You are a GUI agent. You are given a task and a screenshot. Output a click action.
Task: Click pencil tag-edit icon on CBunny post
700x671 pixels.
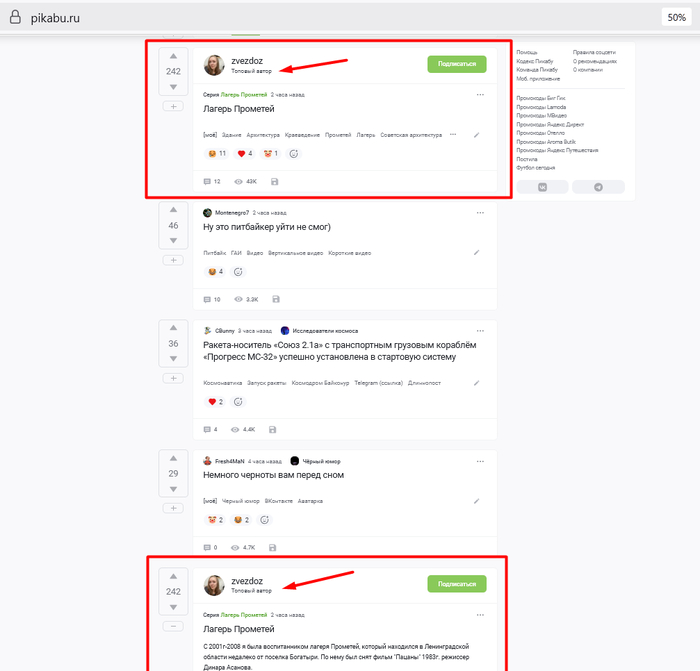coord(476,383)
